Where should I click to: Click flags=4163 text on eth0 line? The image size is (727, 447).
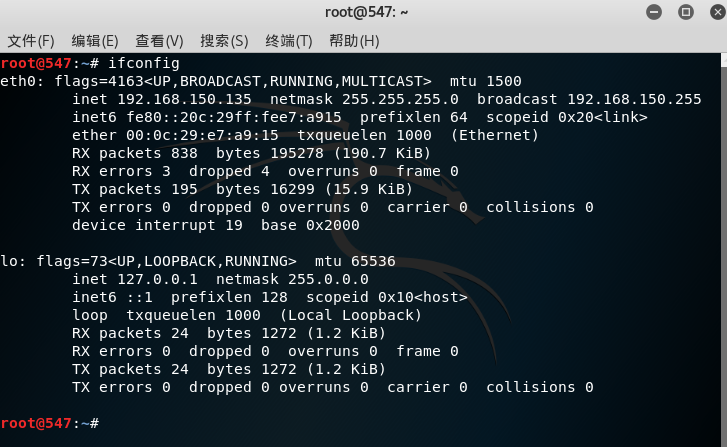(99, 81)
